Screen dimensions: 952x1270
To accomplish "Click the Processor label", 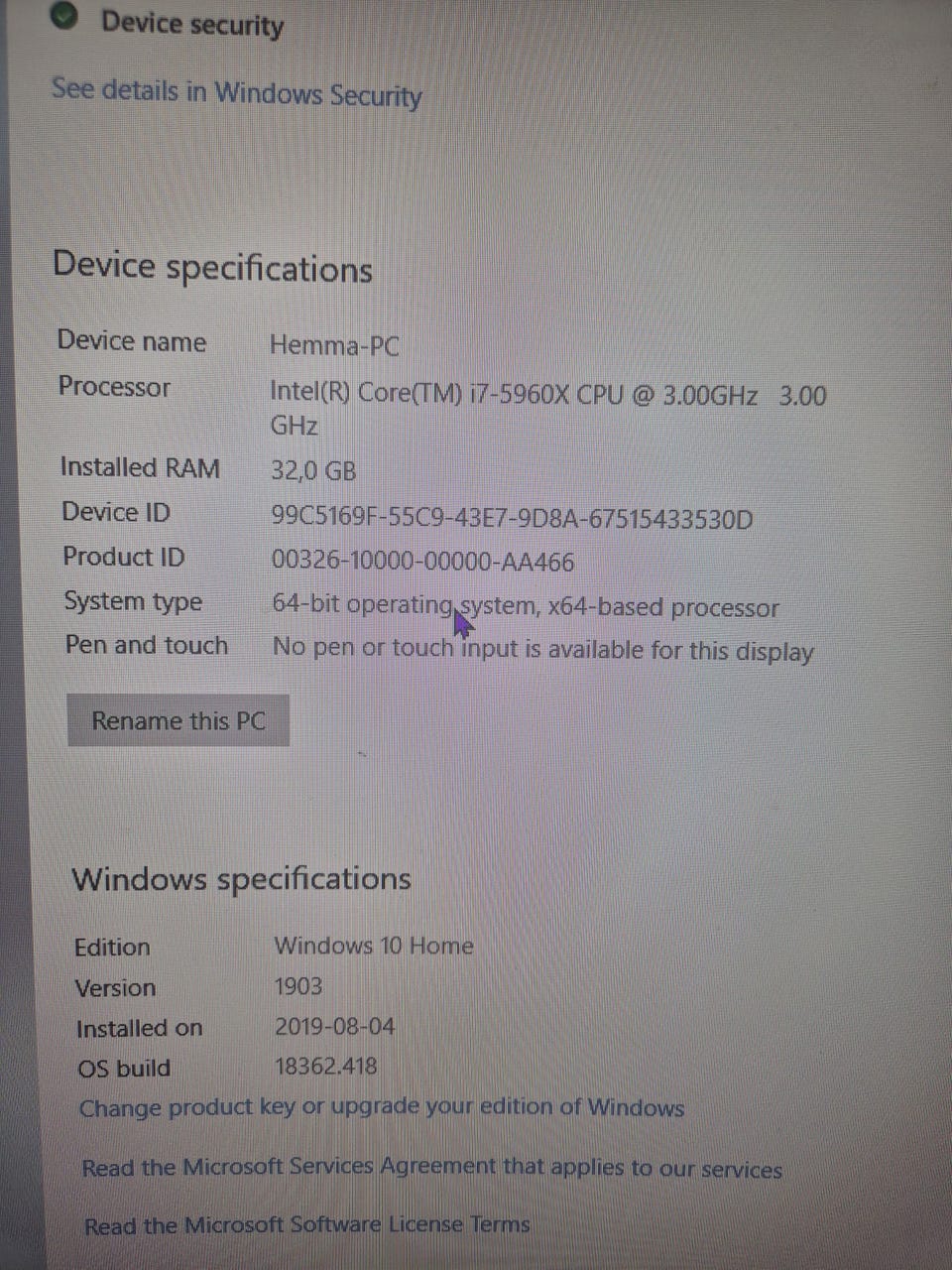I will tap(114, 387).
